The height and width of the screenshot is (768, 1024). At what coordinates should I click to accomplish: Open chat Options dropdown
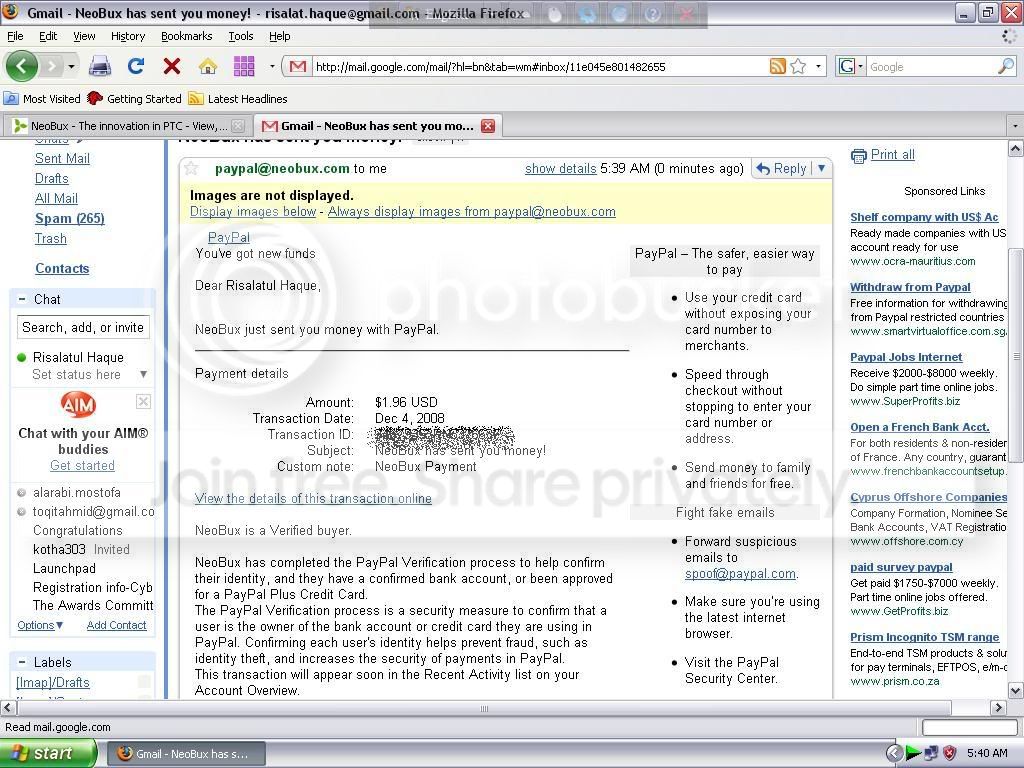[40, 625]
